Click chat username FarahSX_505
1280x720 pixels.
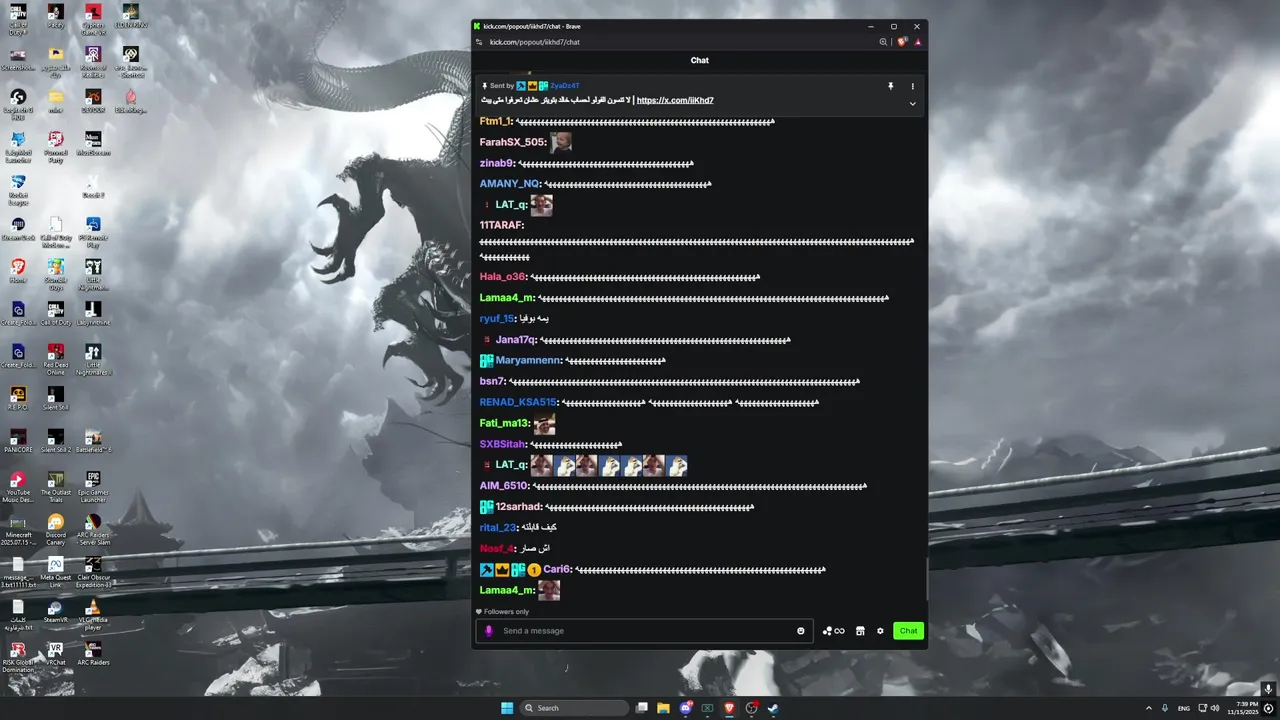click(x=513, y=142)
